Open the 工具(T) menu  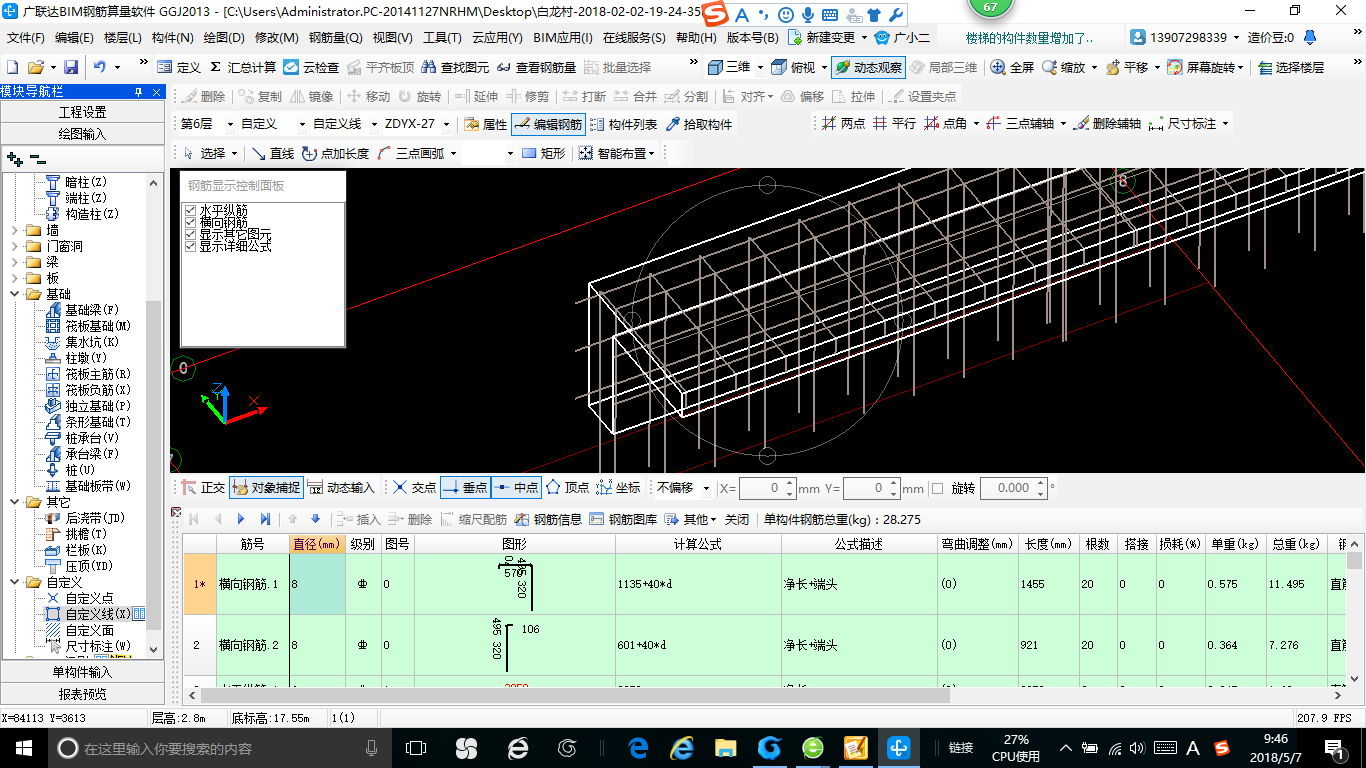pyautogui.click(x=442, y=38)
